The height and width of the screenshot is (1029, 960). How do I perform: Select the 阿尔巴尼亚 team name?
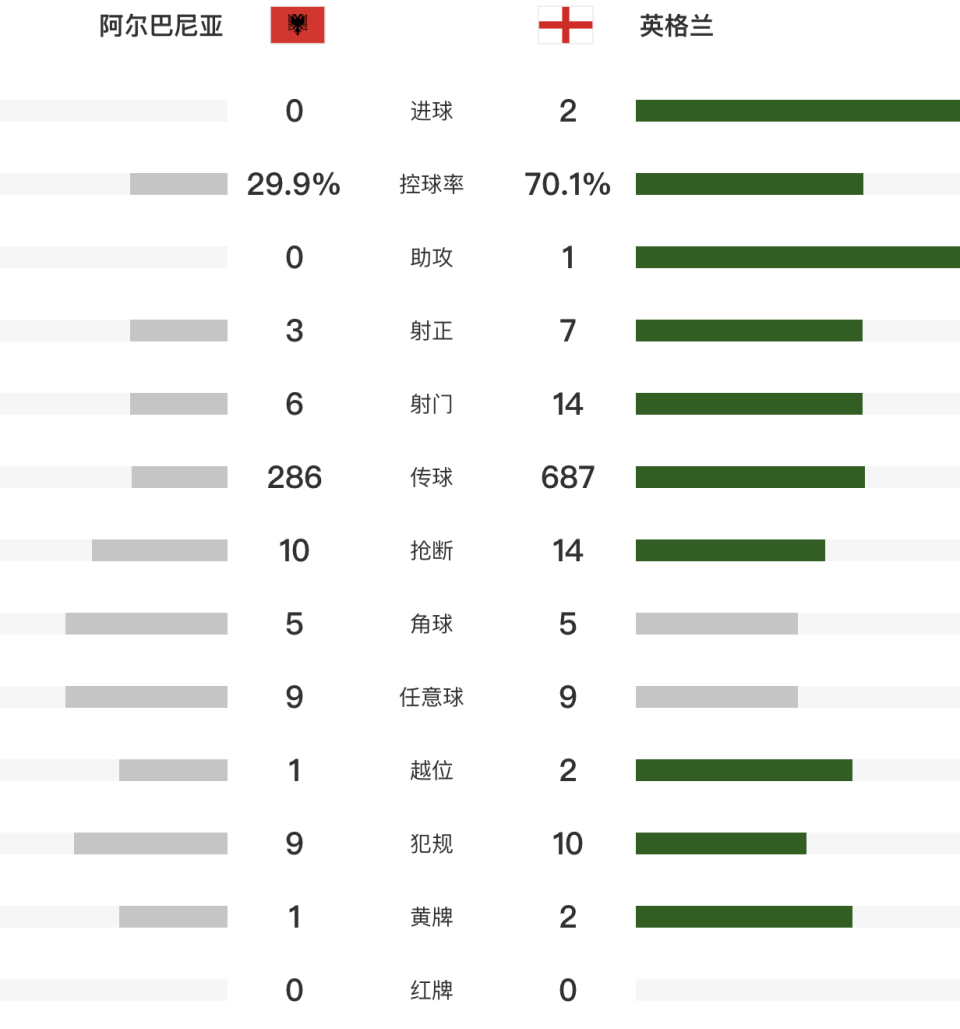(161, 26)
